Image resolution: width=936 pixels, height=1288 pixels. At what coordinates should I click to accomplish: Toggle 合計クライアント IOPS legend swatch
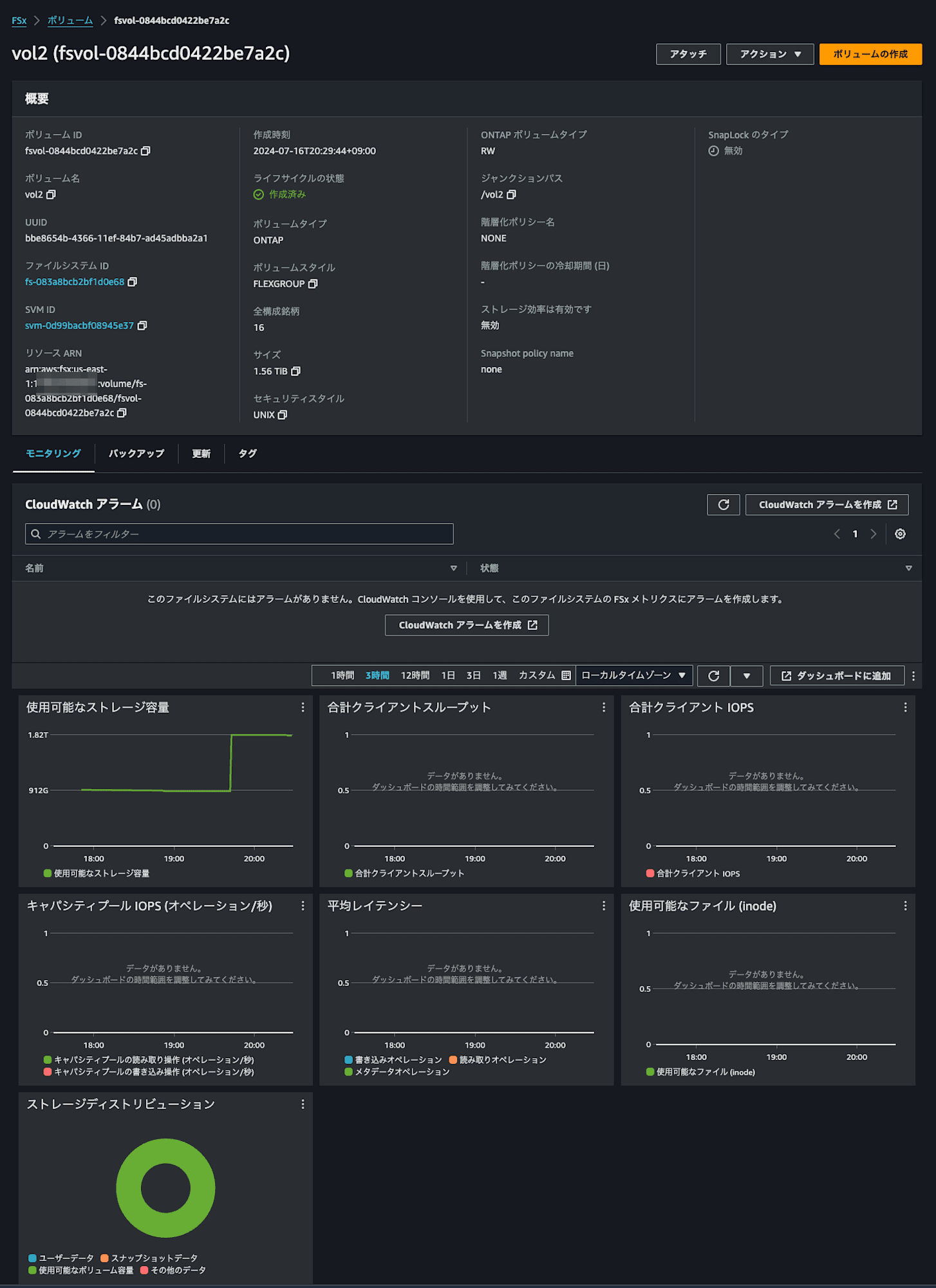point(650,873)
